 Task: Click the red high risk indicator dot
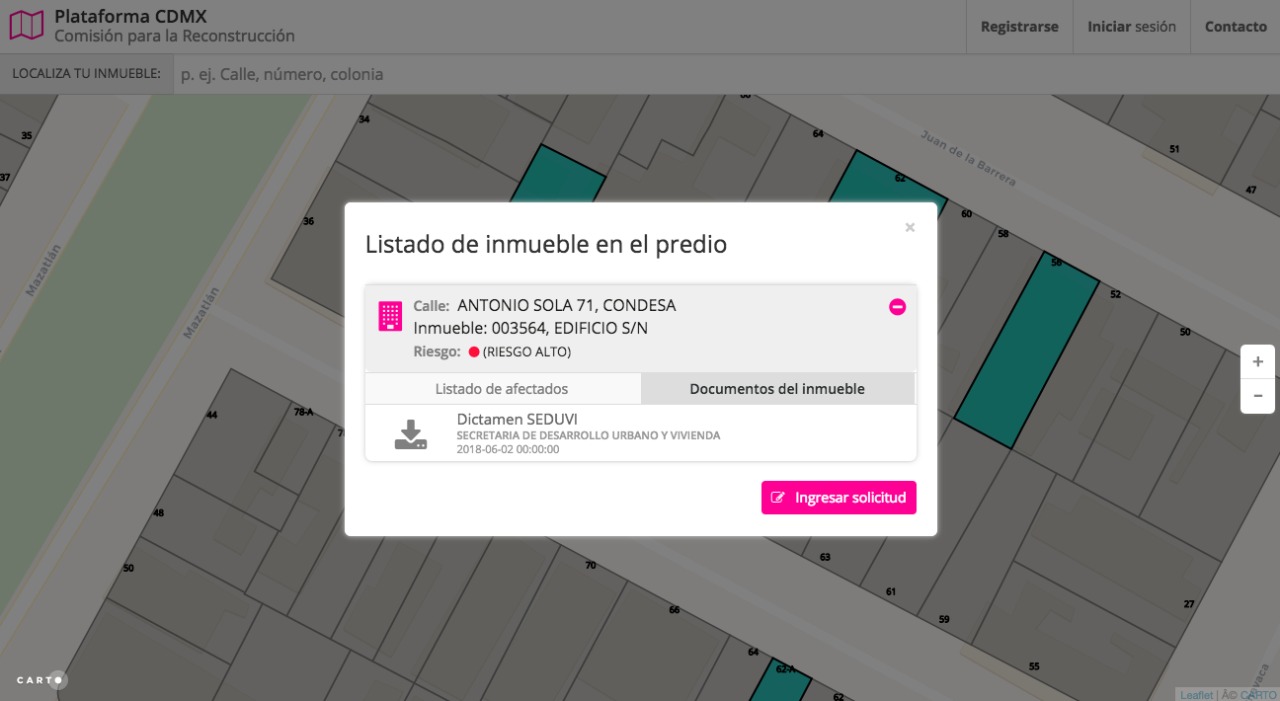(474, 352)
